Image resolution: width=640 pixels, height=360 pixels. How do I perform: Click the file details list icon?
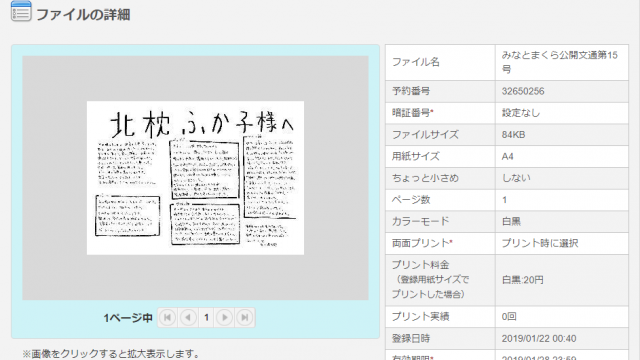pyautogui.click(x=21, y=11)
